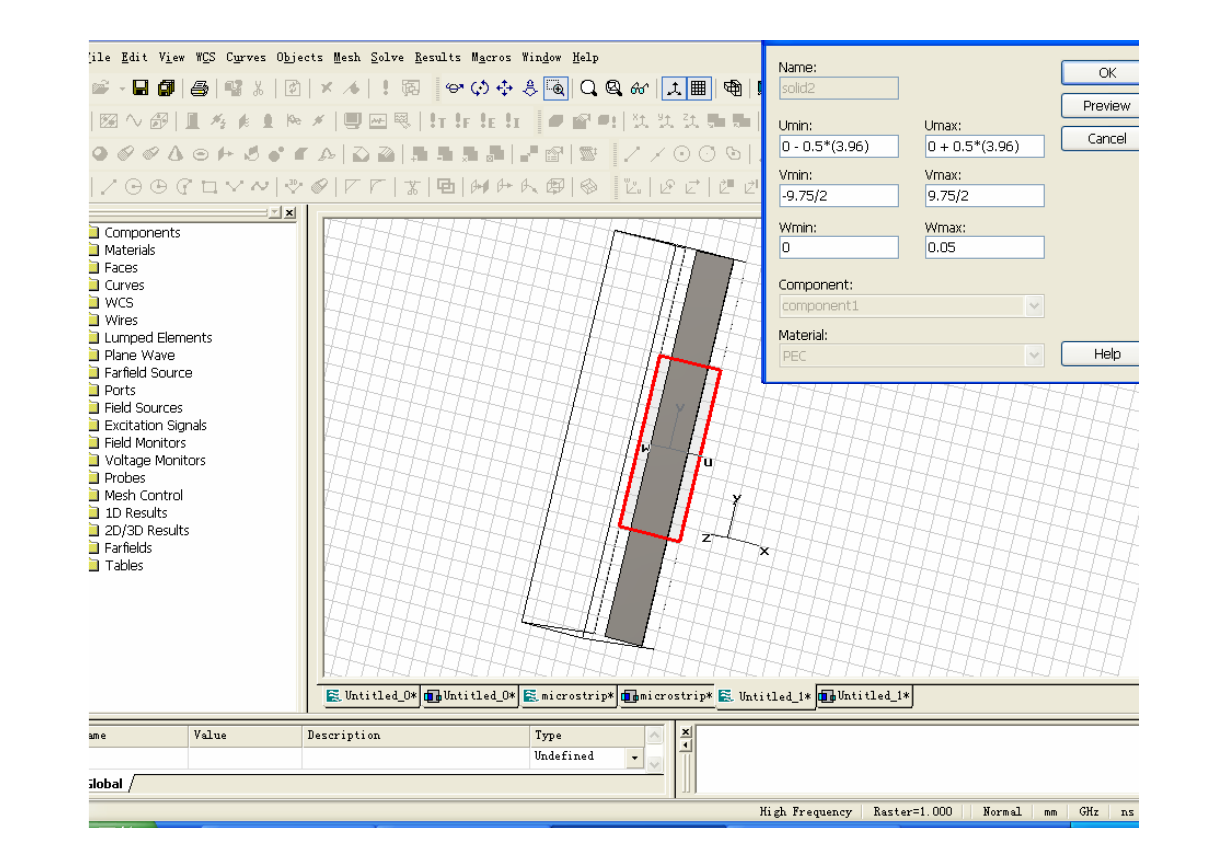
Task: Open the Component dropdown showing component1
Action: point(1035,306)
